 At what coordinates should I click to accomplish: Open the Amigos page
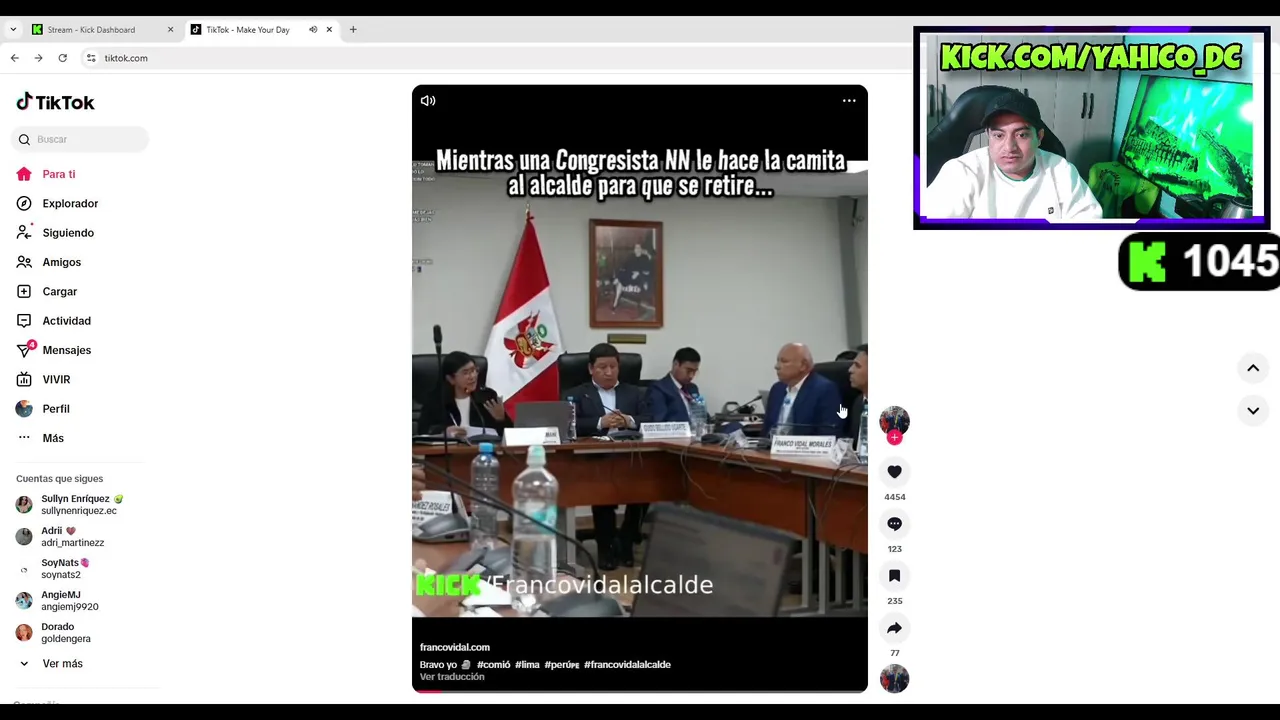click(61, 262)
